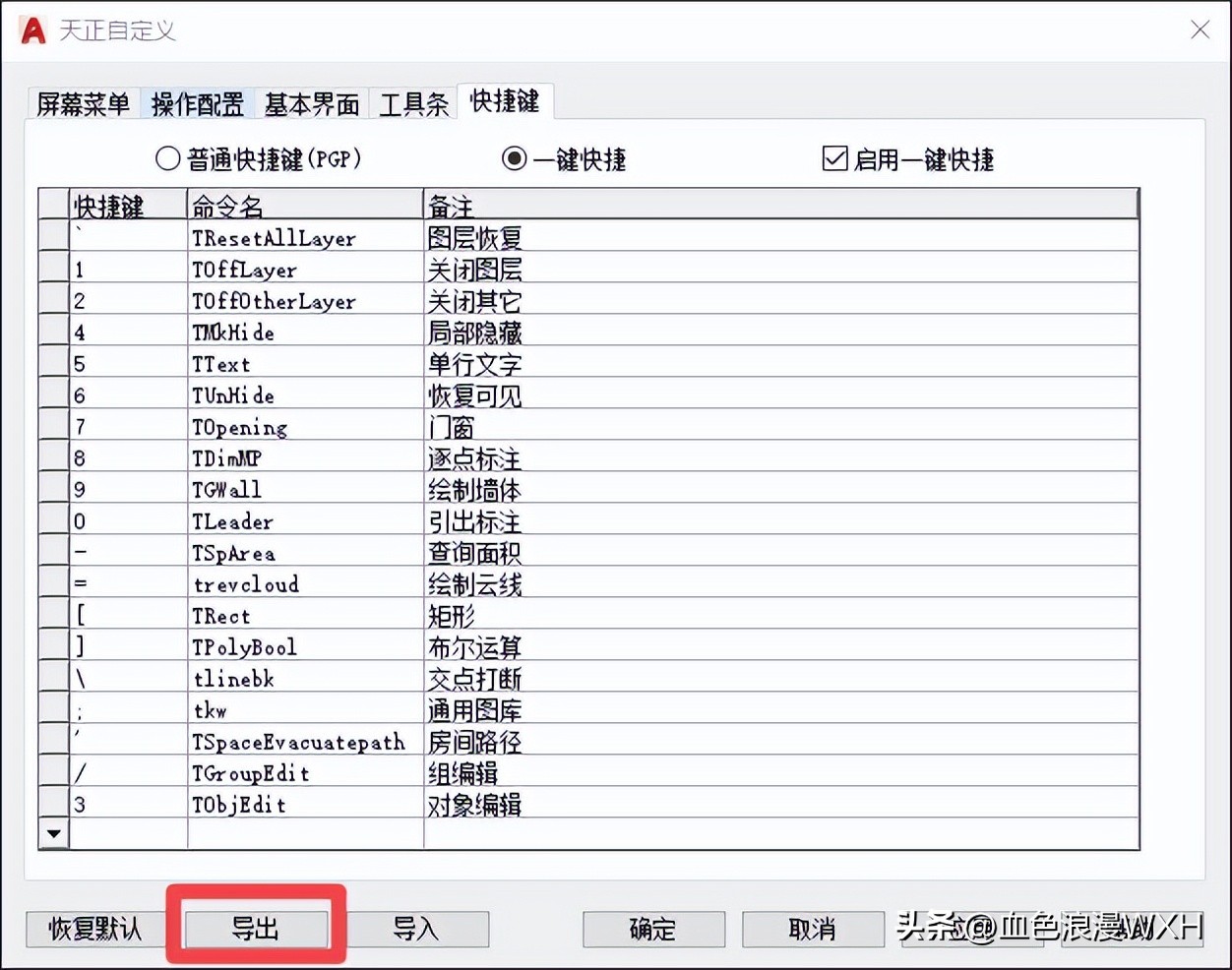Select the 一键快捷 radio button
The height and width of the screenshot is (970, 1232).
pos(564,158)
